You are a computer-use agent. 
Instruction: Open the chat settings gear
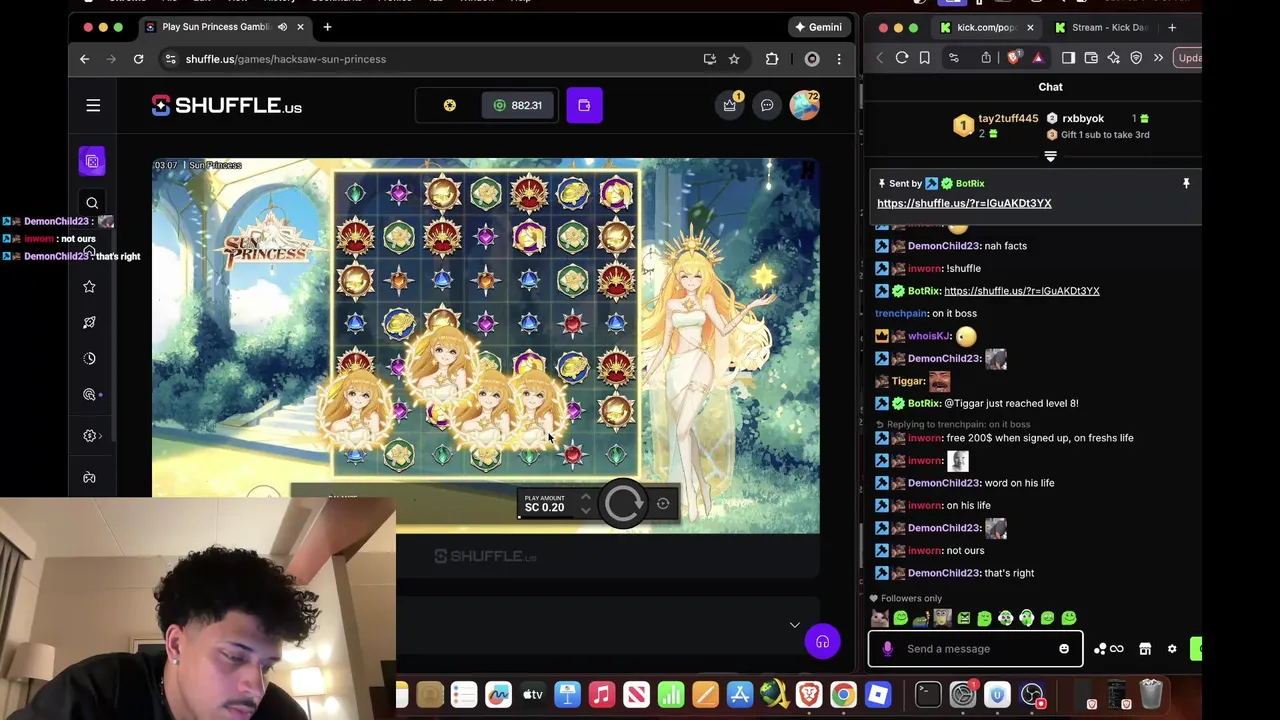coord(1172,649)
